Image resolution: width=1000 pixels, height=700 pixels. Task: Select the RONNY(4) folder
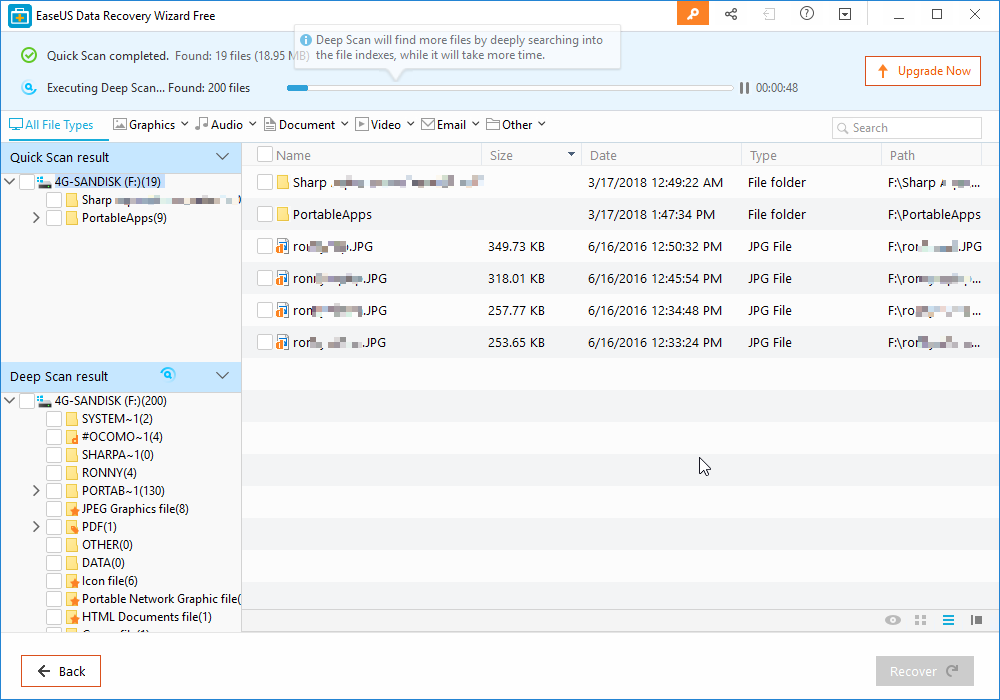109,472
